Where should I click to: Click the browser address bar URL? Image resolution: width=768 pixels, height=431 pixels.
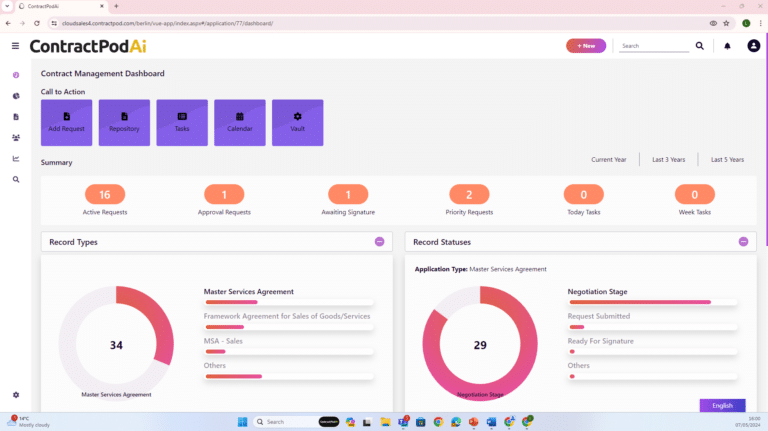[x=168, y=24]
